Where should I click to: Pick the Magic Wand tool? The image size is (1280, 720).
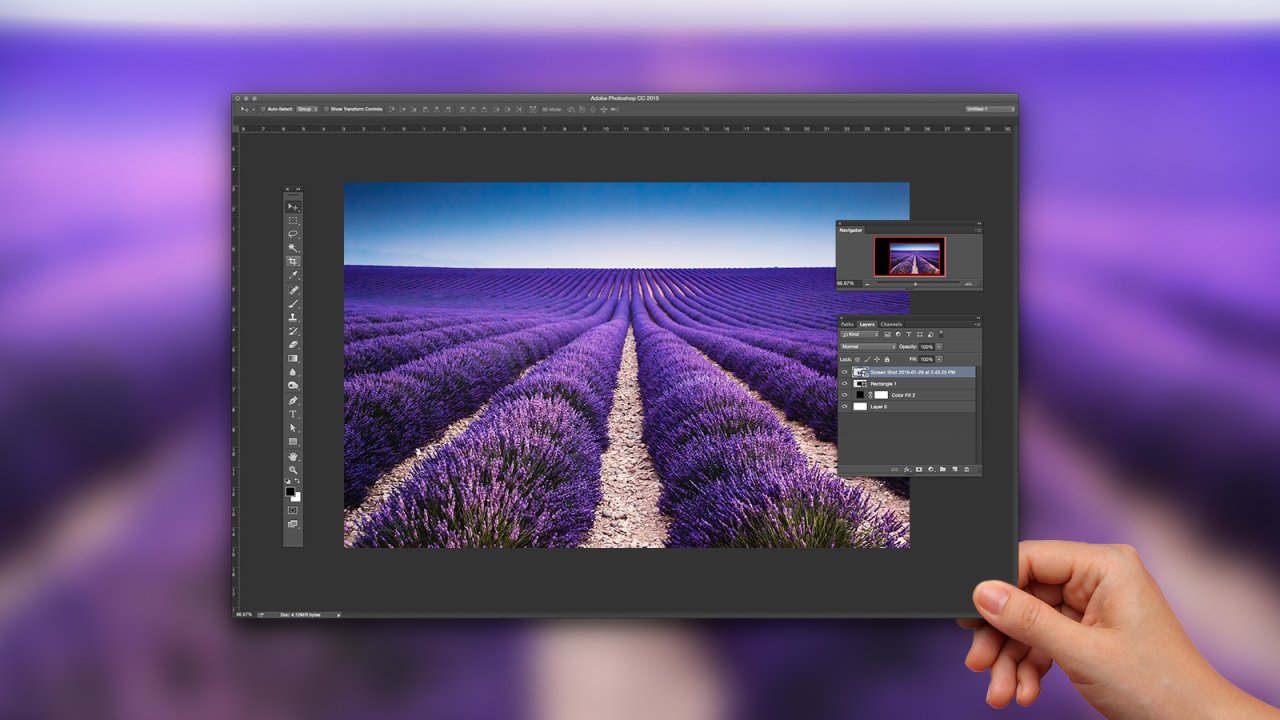click(x=293, y=248)
